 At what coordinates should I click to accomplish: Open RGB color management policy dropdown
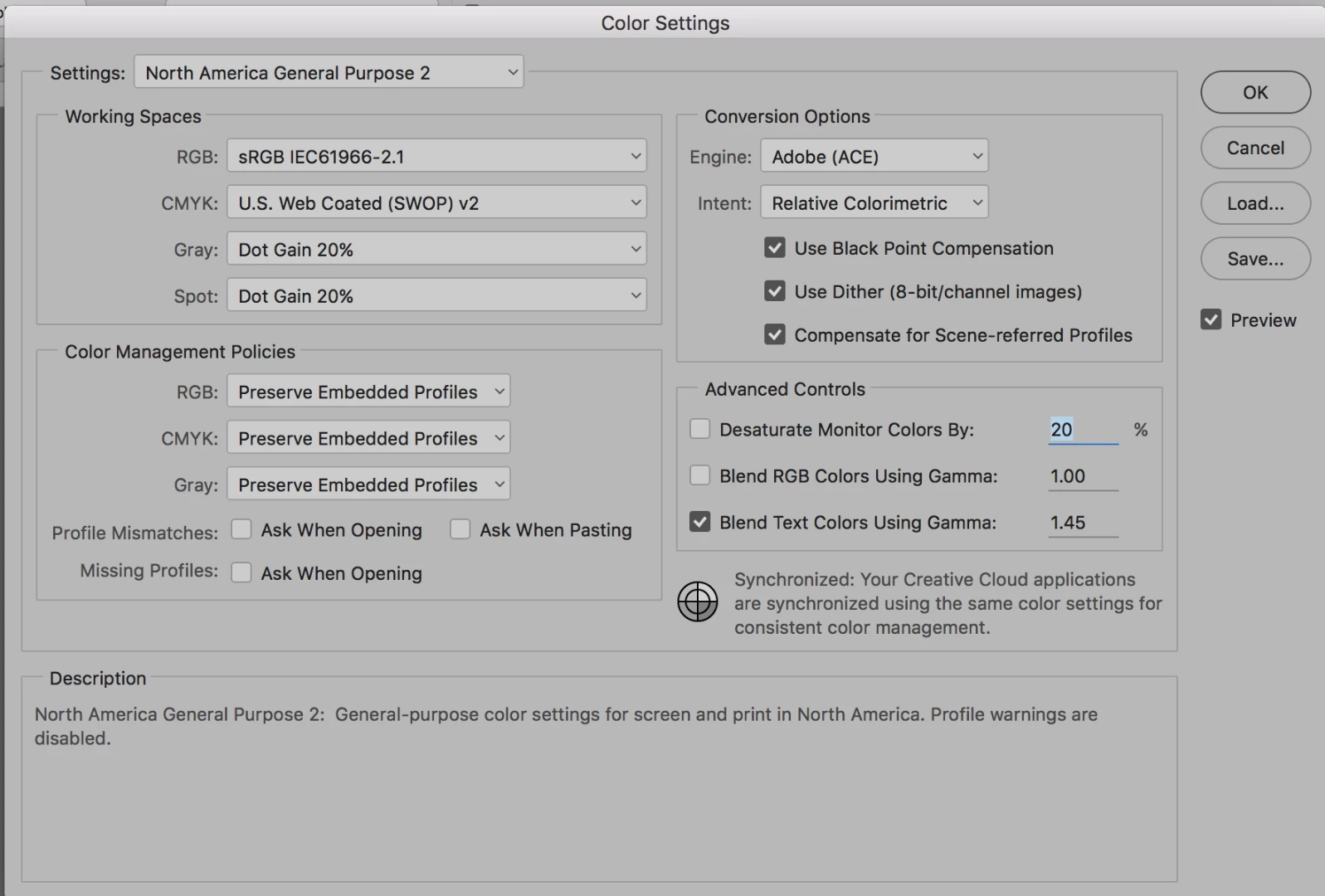[x=368, y=392]
